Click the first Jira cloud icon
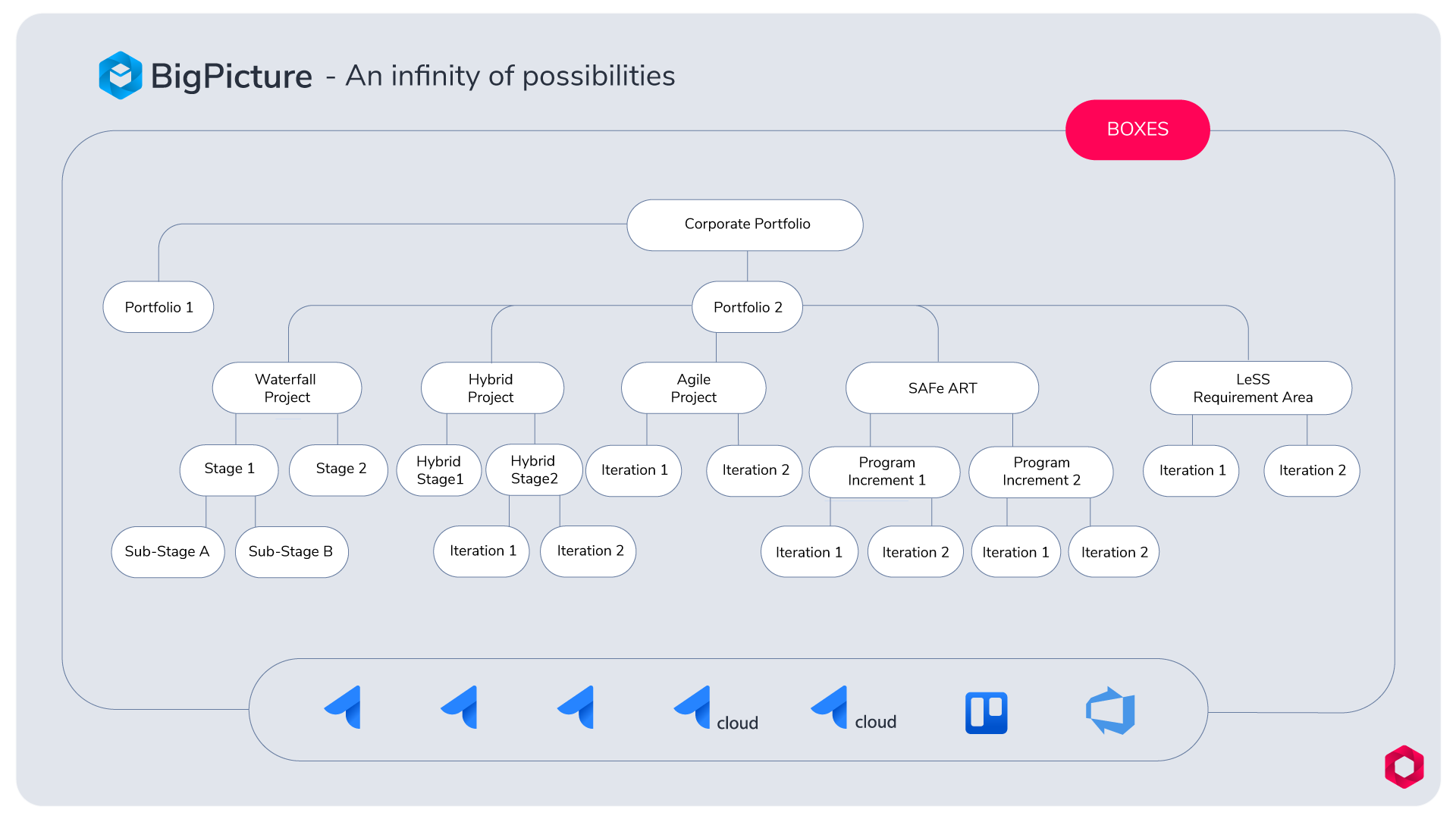1456x819 pixels. [715, 708]
